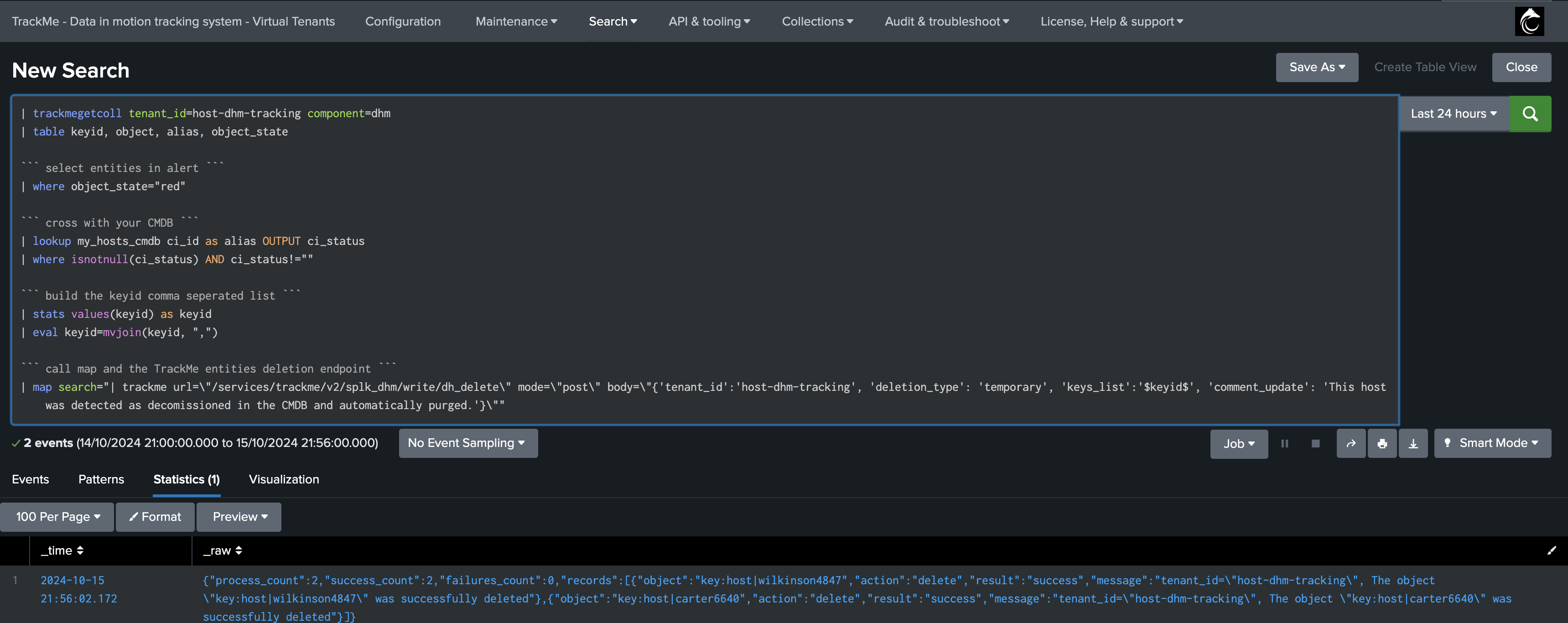The height and width of the screenshot is (623, 1568).
Task: Open the Collections menu
Action: (x=817, y=21)
